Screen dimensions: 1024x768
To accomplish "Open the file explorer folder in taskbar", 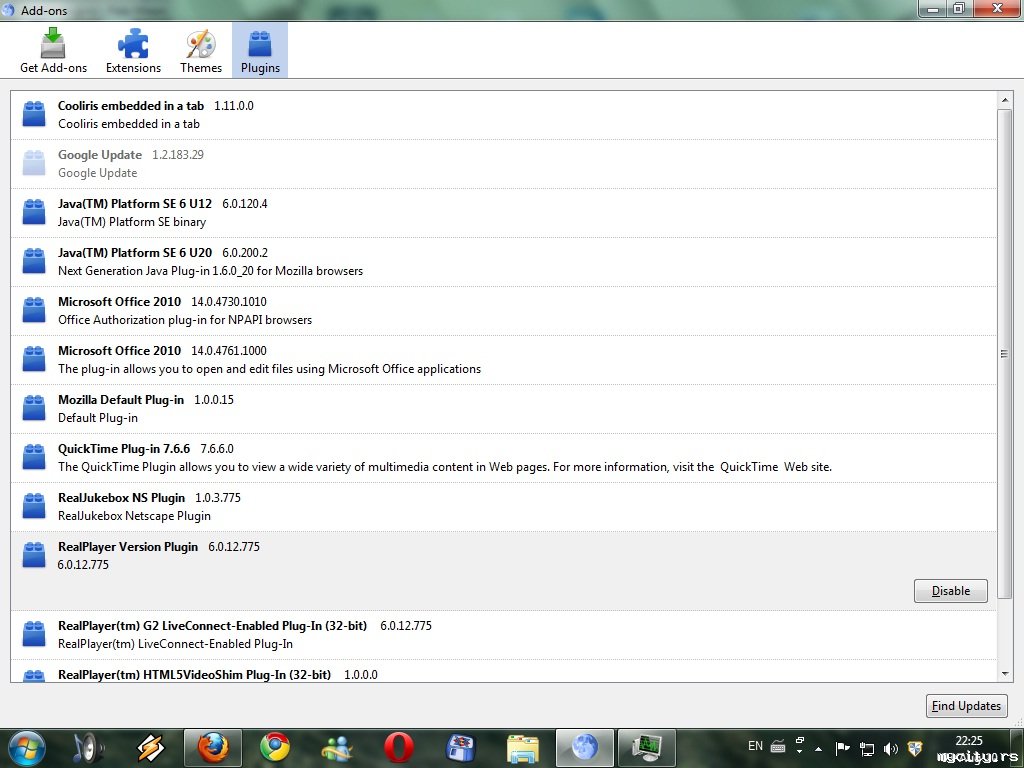I will (522, 748).
